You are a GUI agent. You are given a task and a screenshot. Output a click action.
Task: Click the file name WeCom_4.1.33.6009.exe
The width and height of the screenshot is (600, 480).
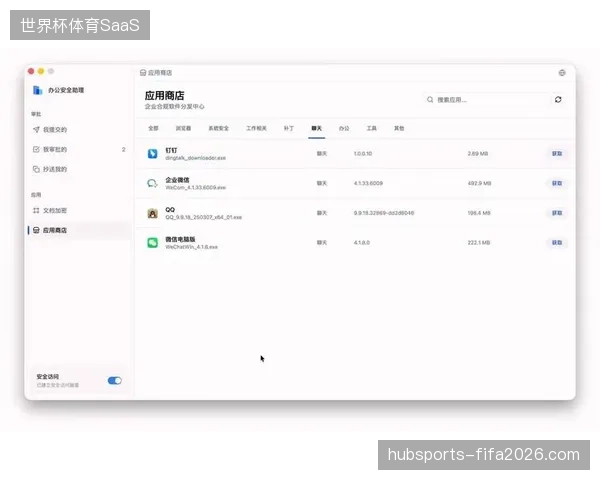[195, 188]
